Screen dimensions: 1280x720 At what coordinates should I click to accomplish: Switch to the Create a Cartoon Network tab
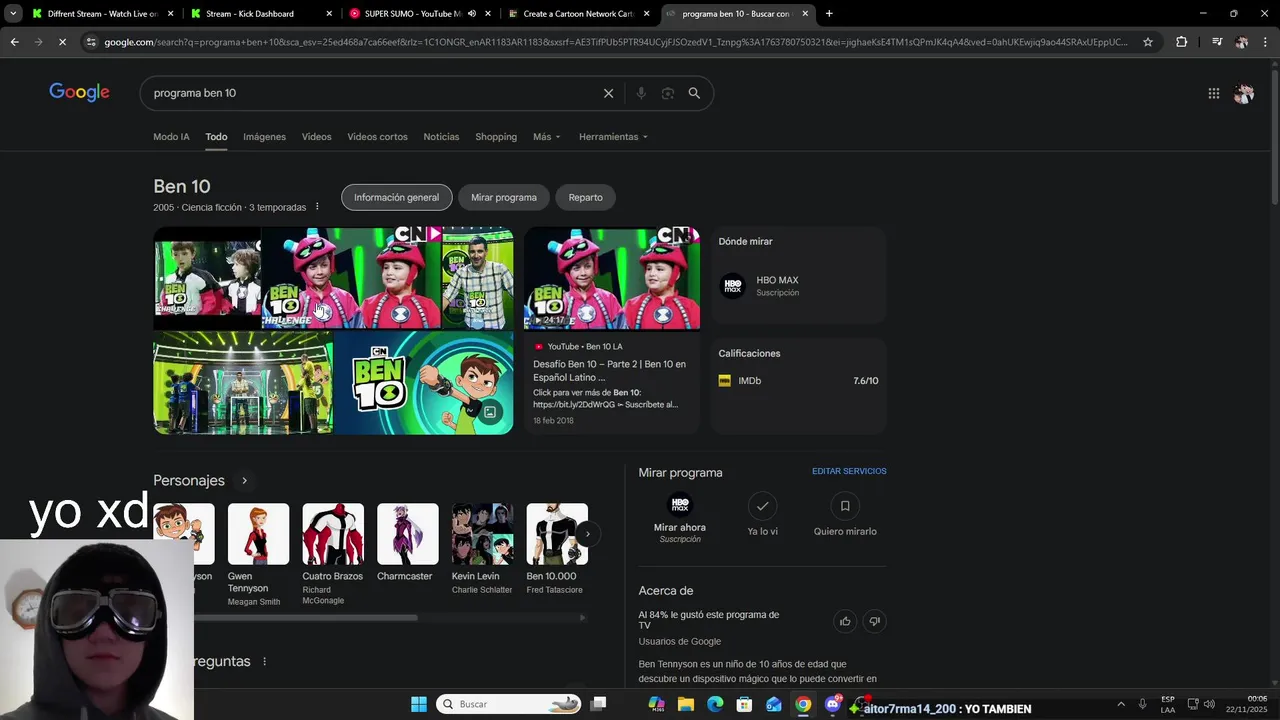[579, 14]
